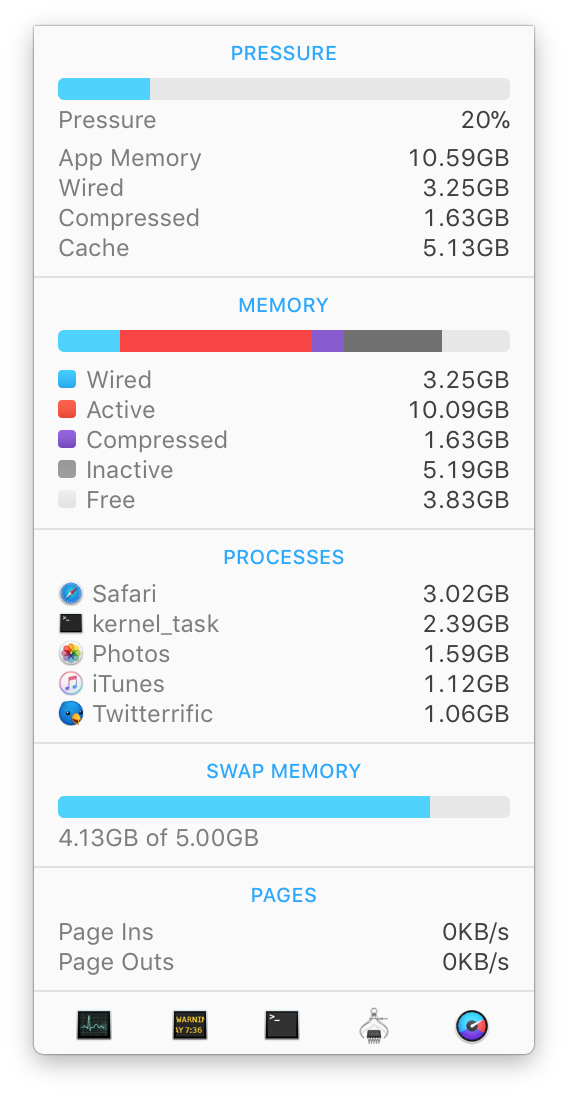Select the Twitterrific bird icon

pyautogui.click(x=71, y=714)
